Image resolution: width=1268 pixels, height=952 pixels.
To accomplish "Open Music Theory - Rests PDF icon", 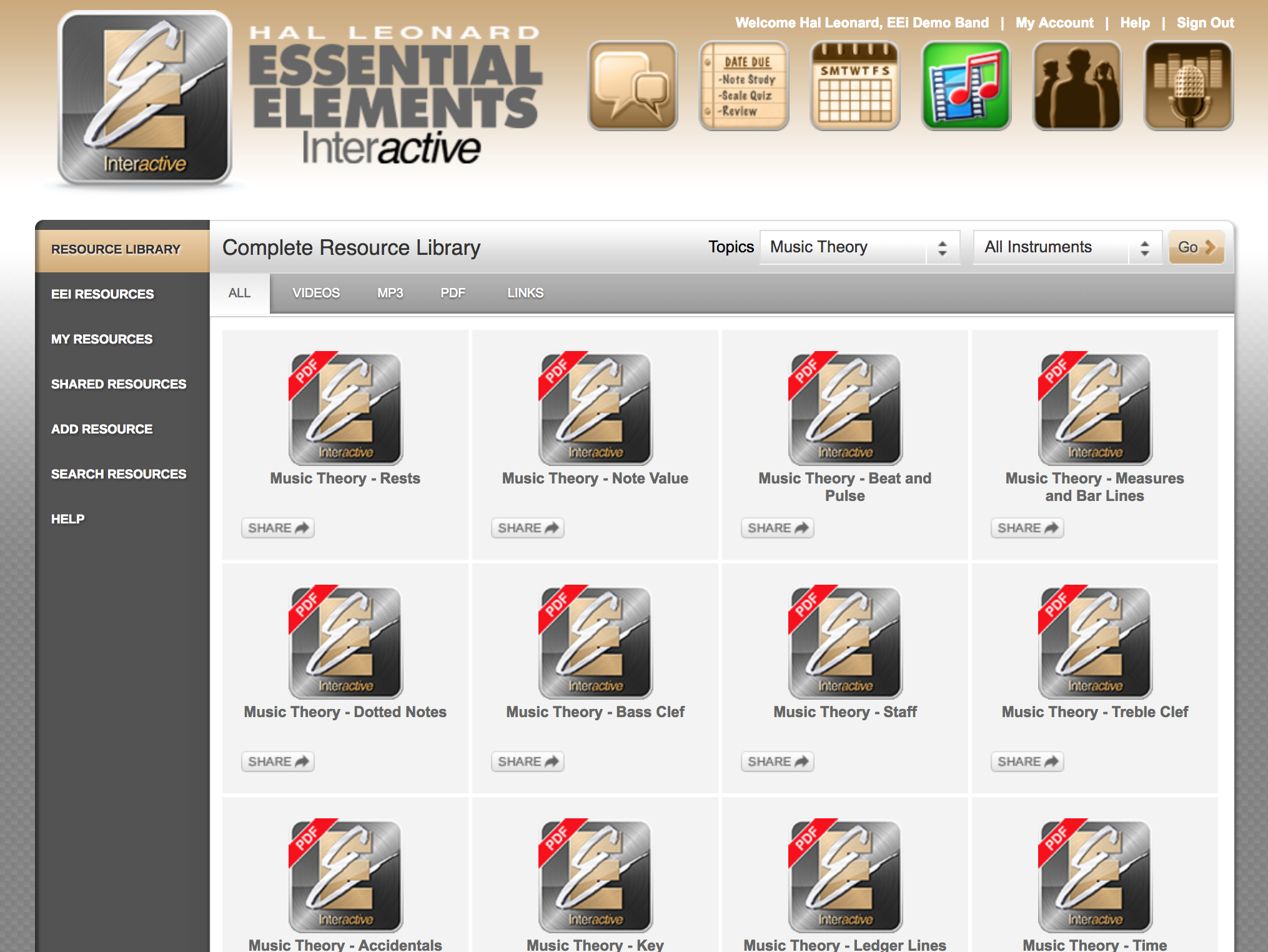I will [345, 409].
